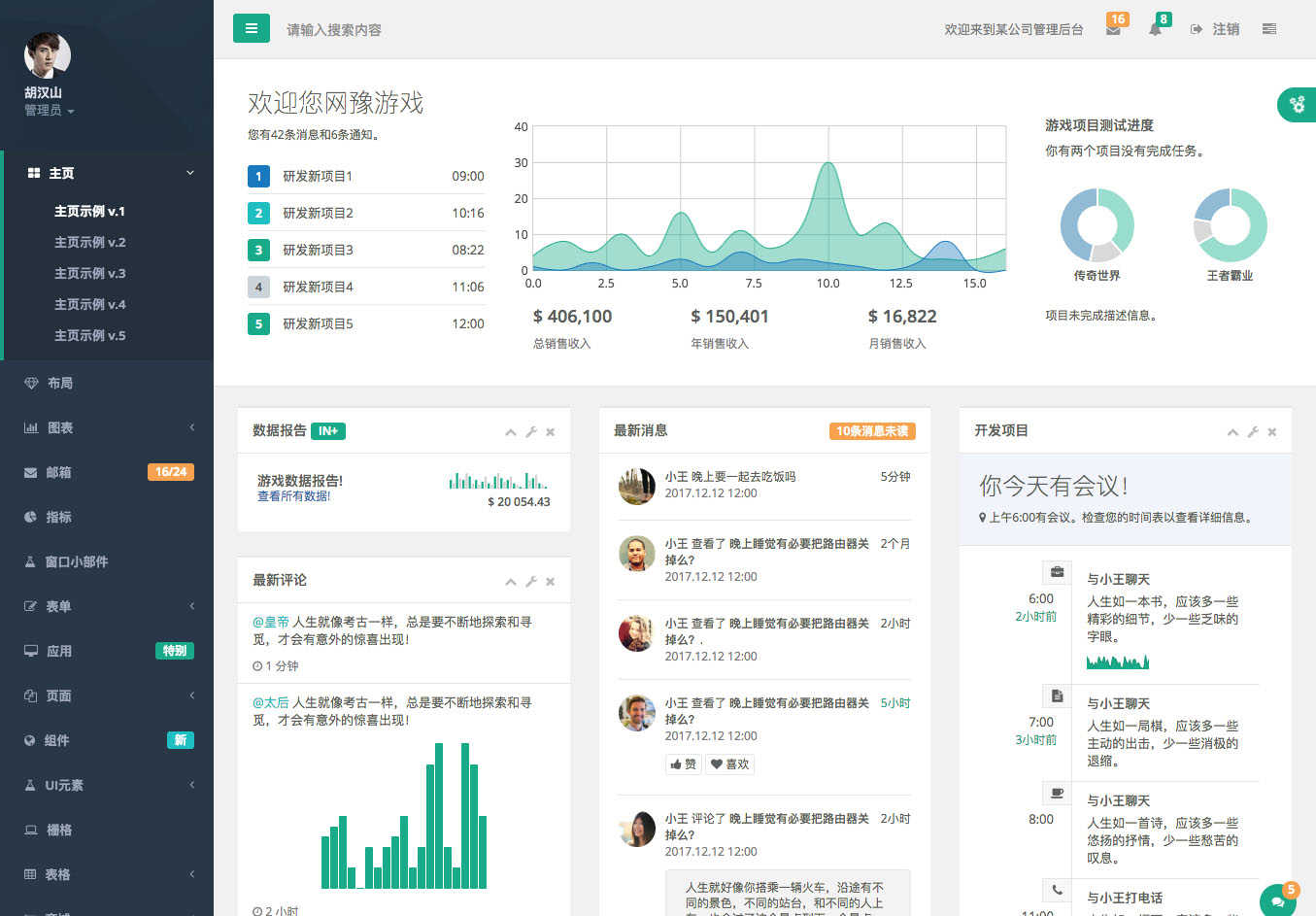This screenshot has height=916, width=1316.
Task: Open 布局 in the sidebar
Action: tap(107, 383)
